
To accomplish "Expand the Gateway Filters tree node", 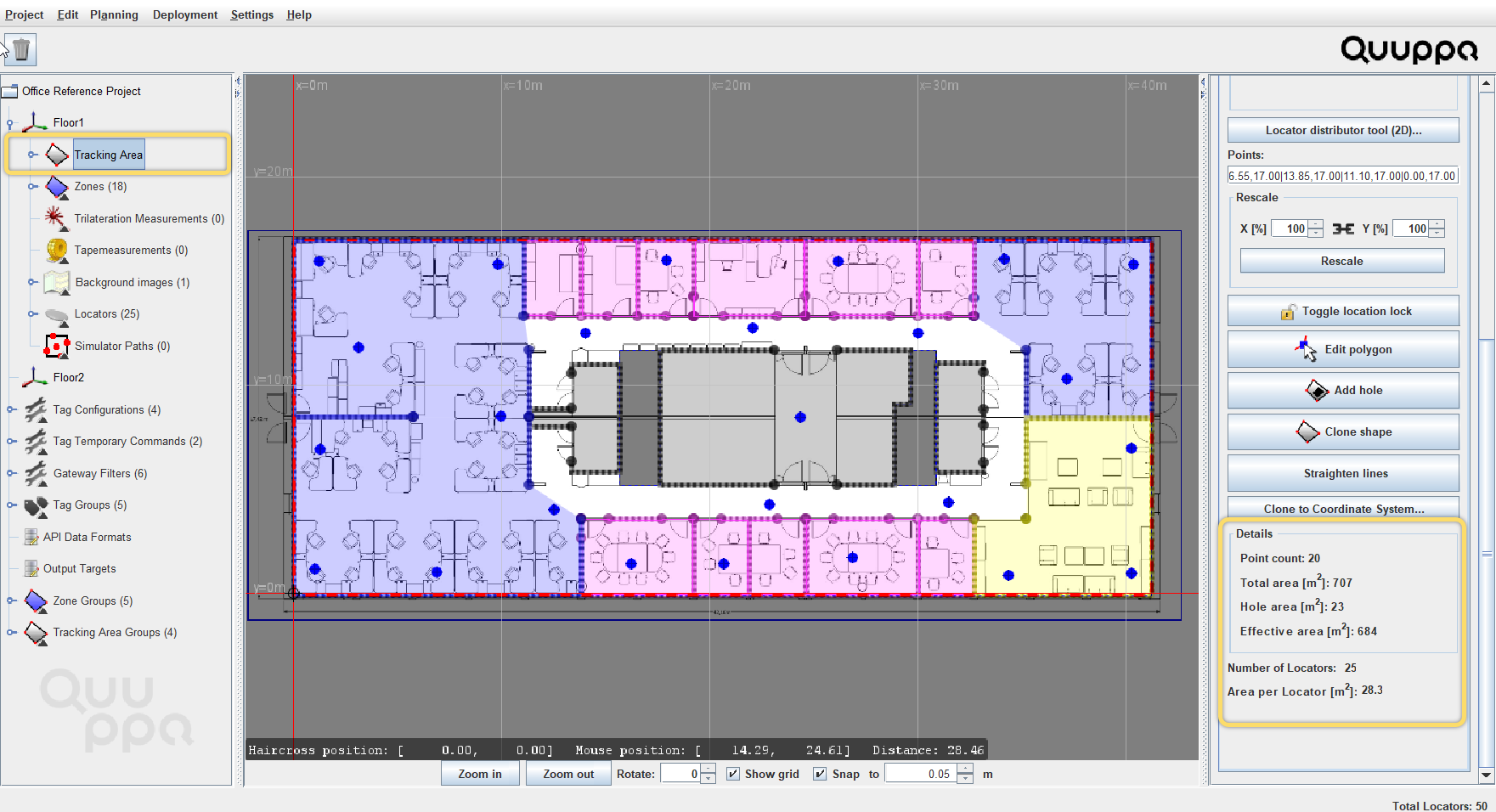I will [10, 473].
